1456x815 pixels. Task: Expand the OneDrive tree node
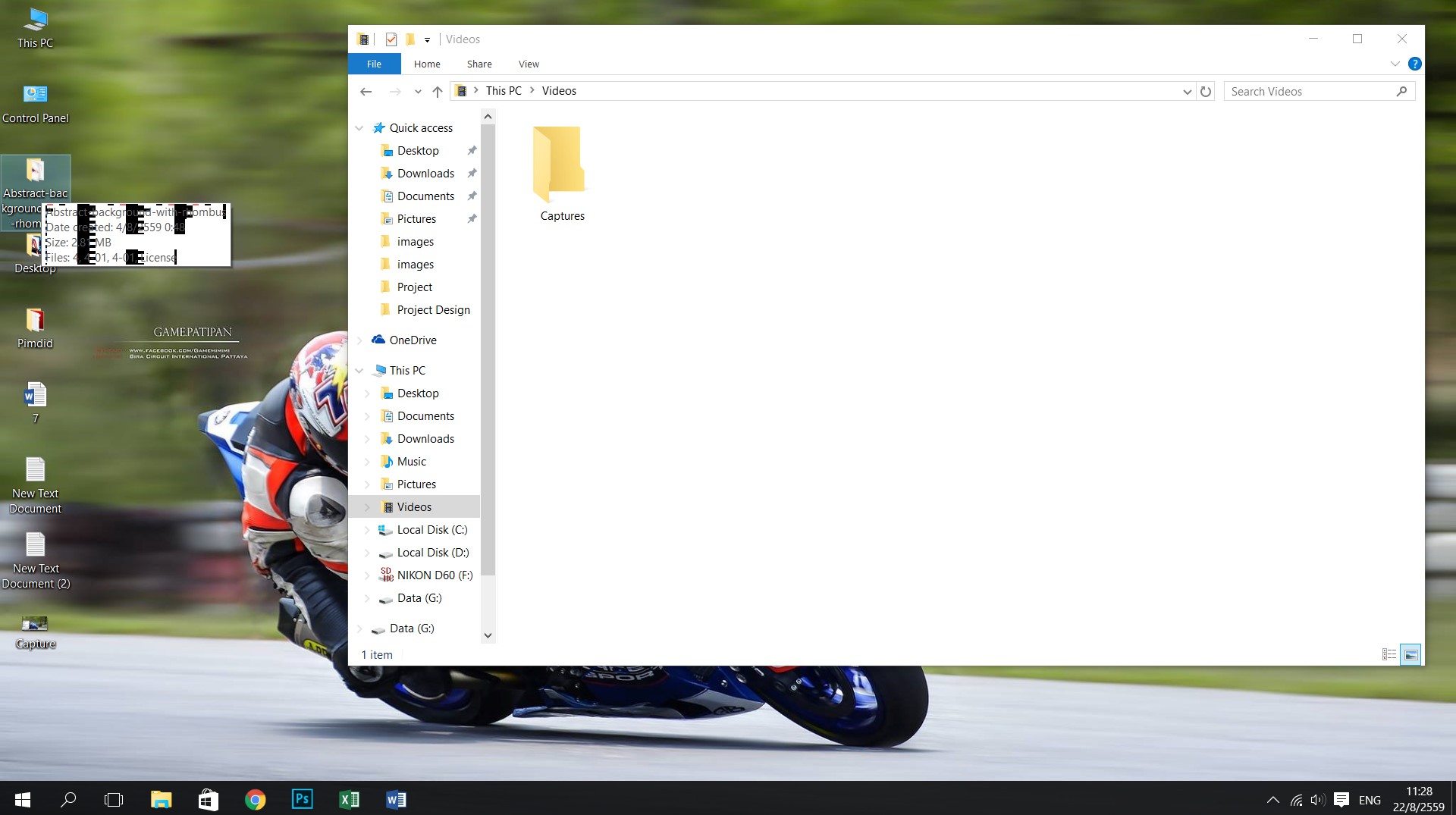[x=359, y=340]
